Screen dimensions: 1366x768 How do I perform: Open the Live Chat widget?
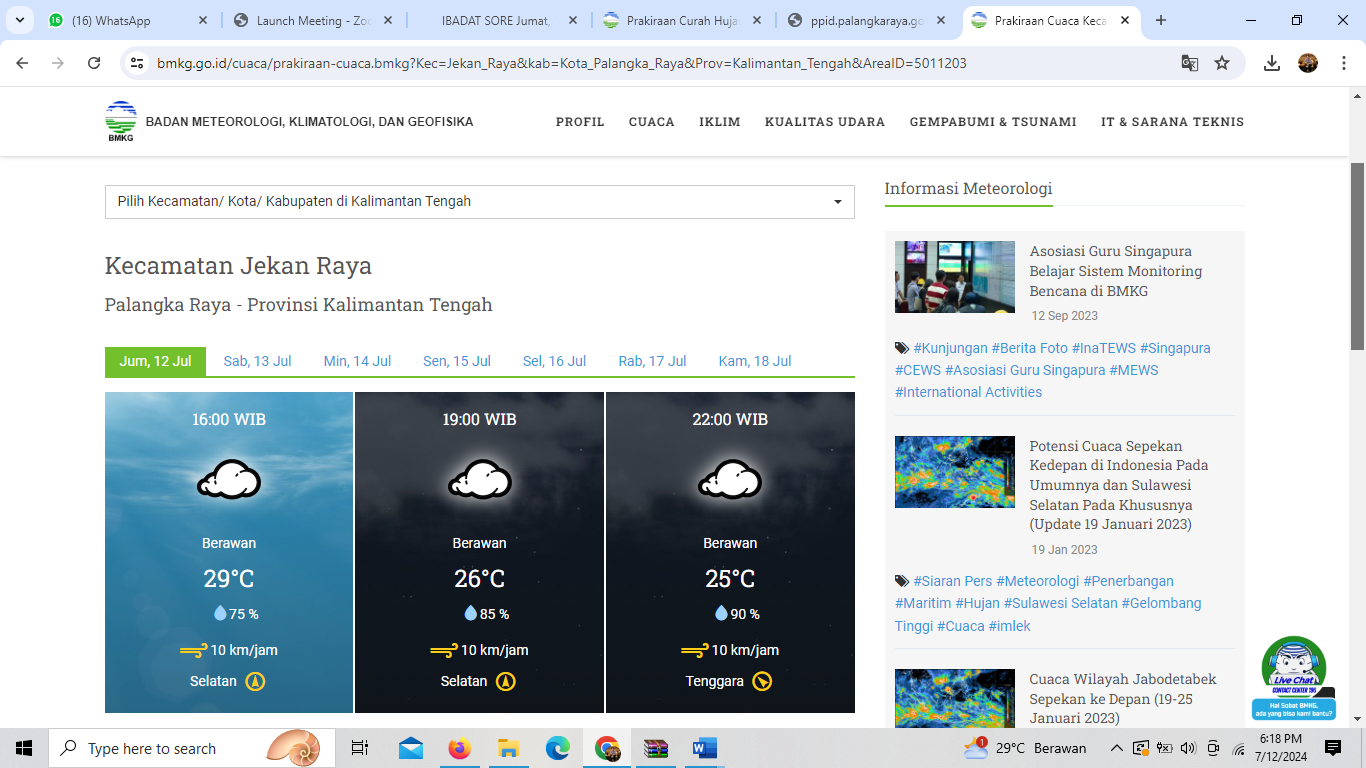1294,678
